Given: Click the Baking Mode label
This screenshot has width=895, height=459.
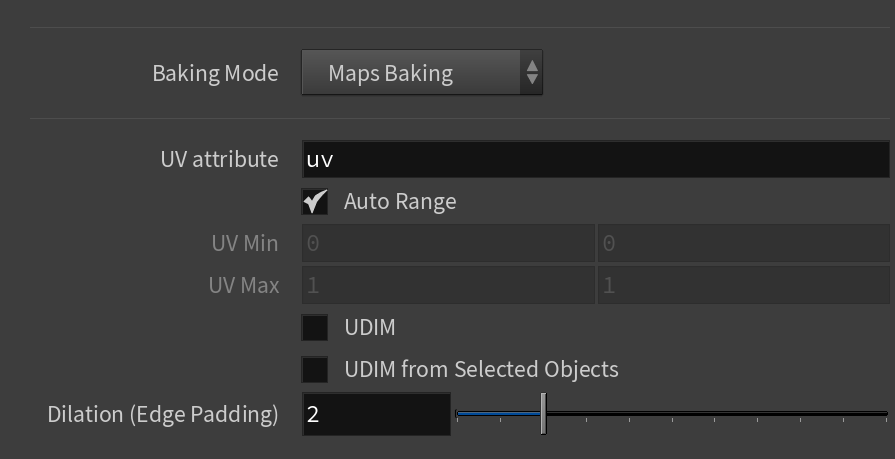Looking at the screenshot, I should [215, 73].
